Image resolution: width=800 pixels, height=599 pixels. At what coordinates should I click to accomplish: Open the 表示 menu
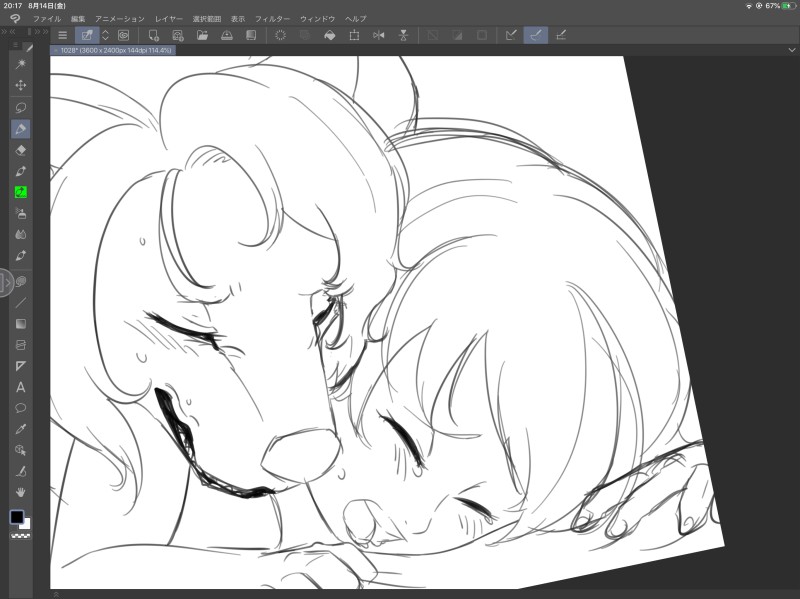(x=238, y=19)
